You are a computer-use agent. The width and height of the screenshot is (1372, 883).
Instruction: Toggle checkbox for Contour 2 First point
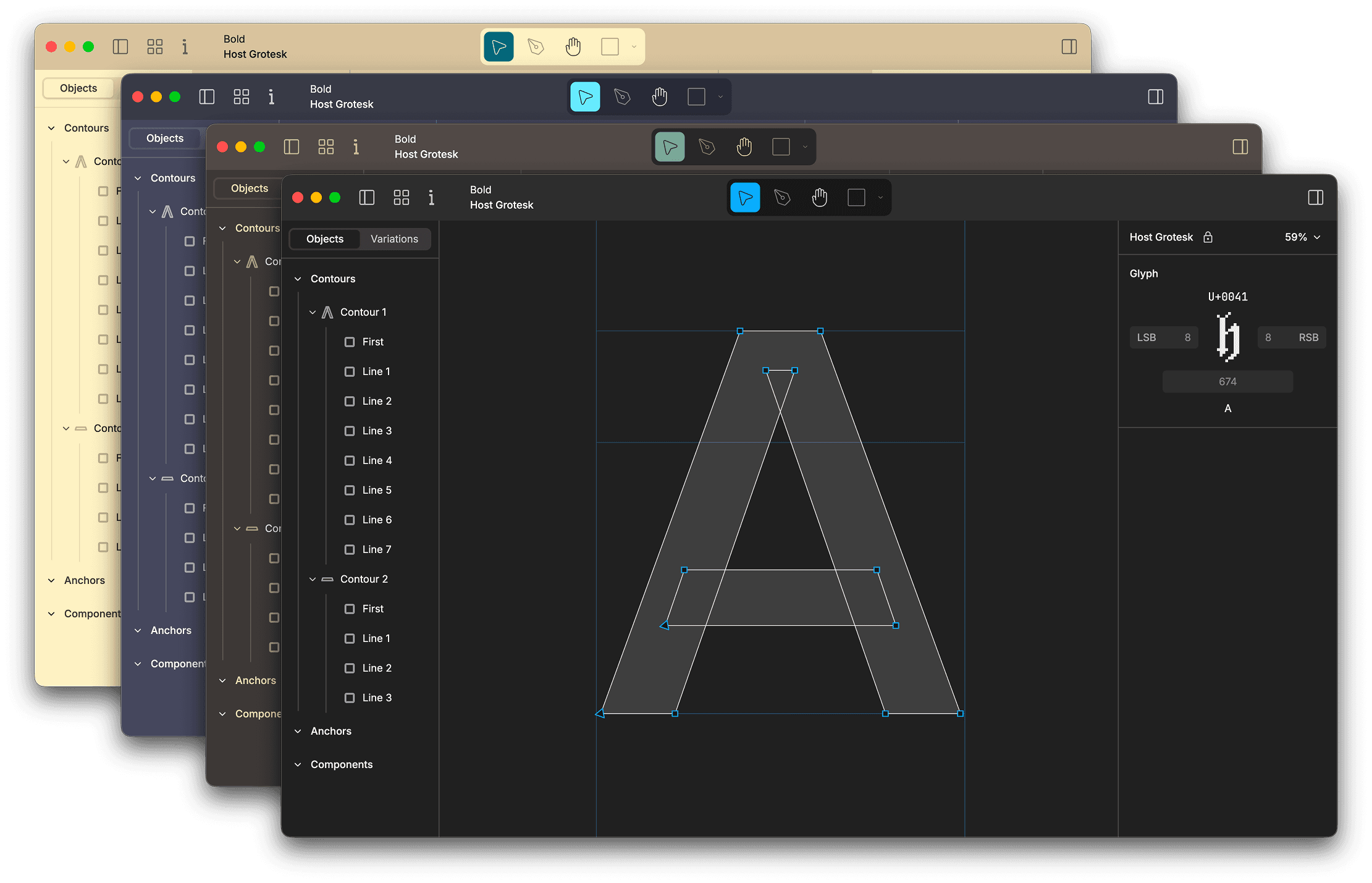pos(350,609)
